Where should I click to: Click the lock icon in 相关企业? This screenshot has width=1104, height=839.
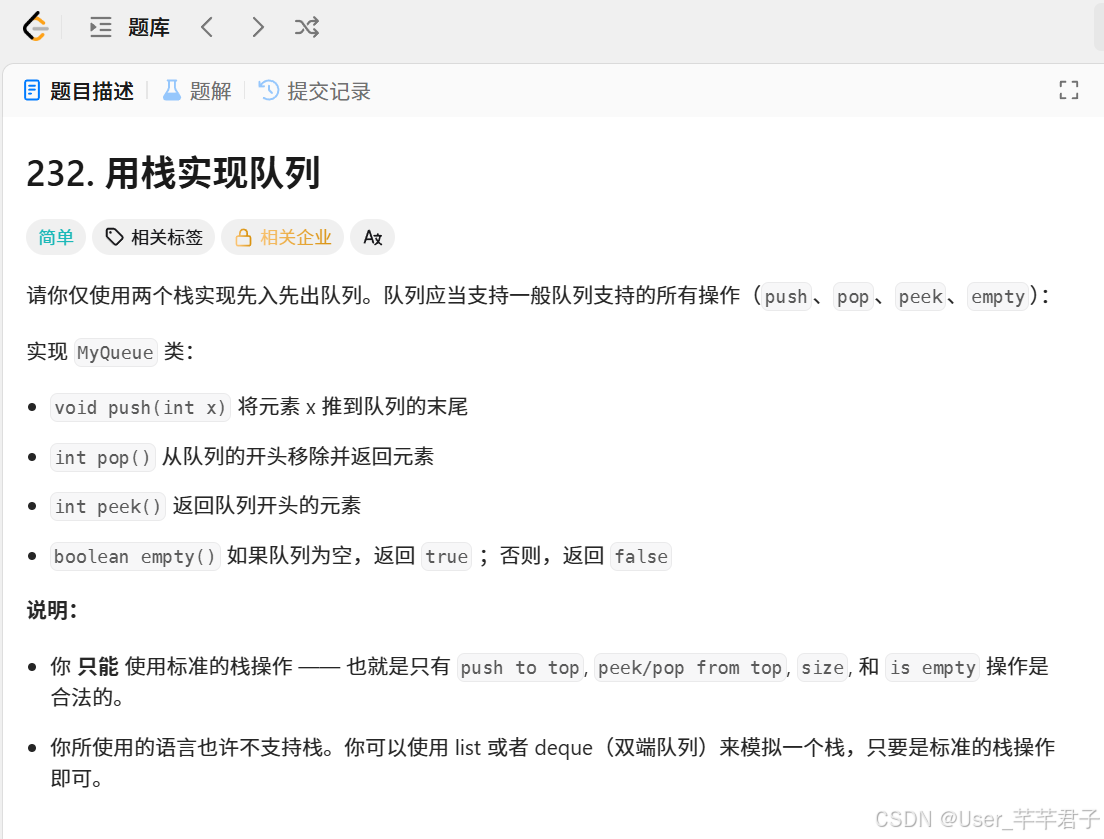(244, 237)
